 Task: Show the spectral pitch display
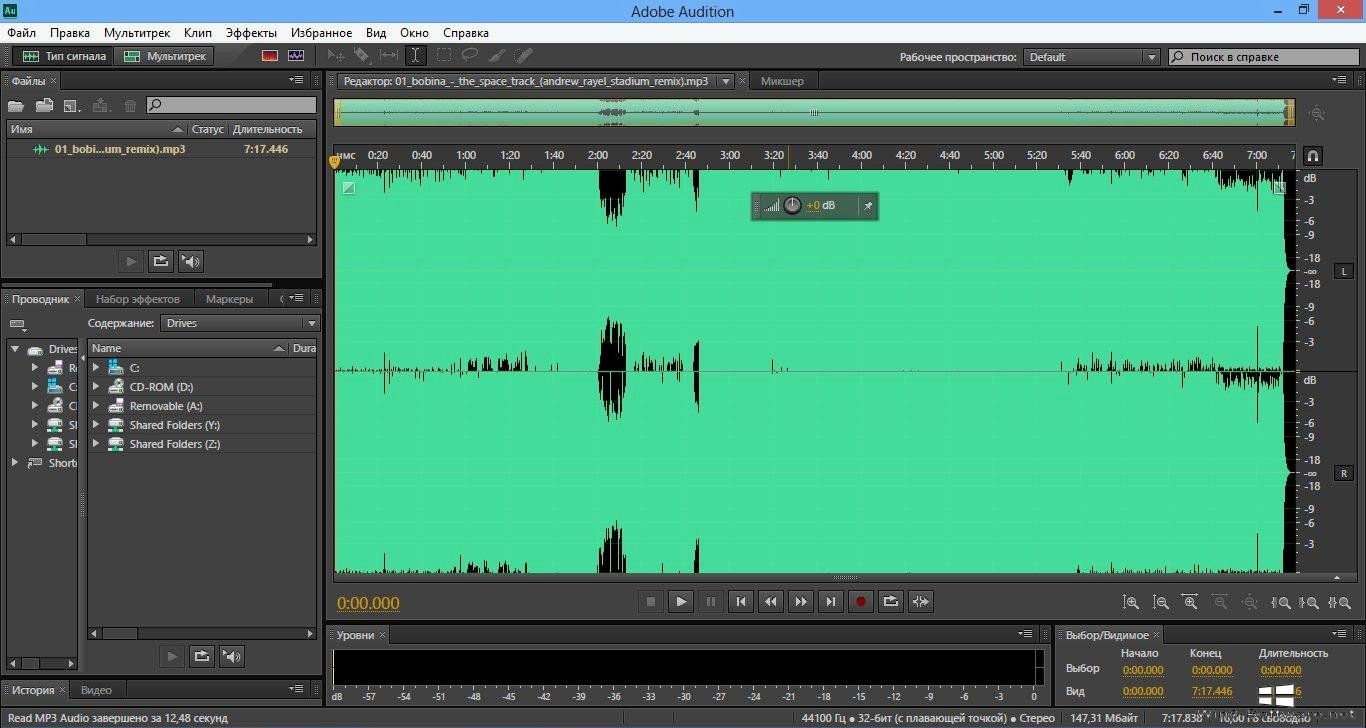point(296,56)
